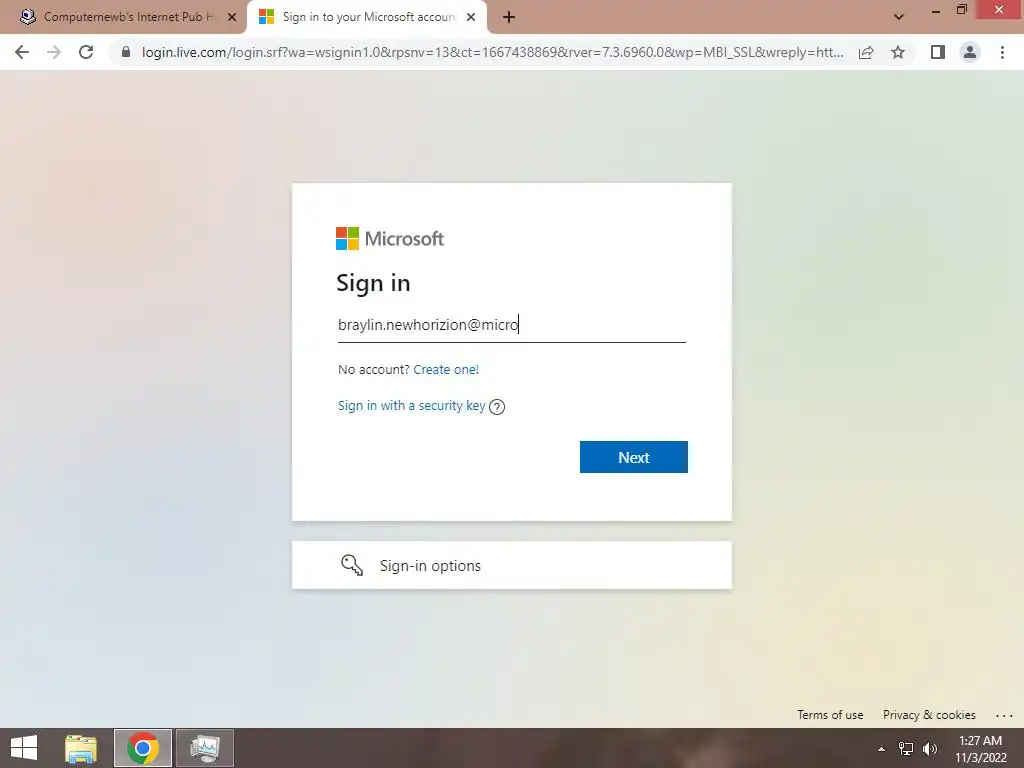Open the taskbar clock showing 1:27 AM

[x=980, y=748]
